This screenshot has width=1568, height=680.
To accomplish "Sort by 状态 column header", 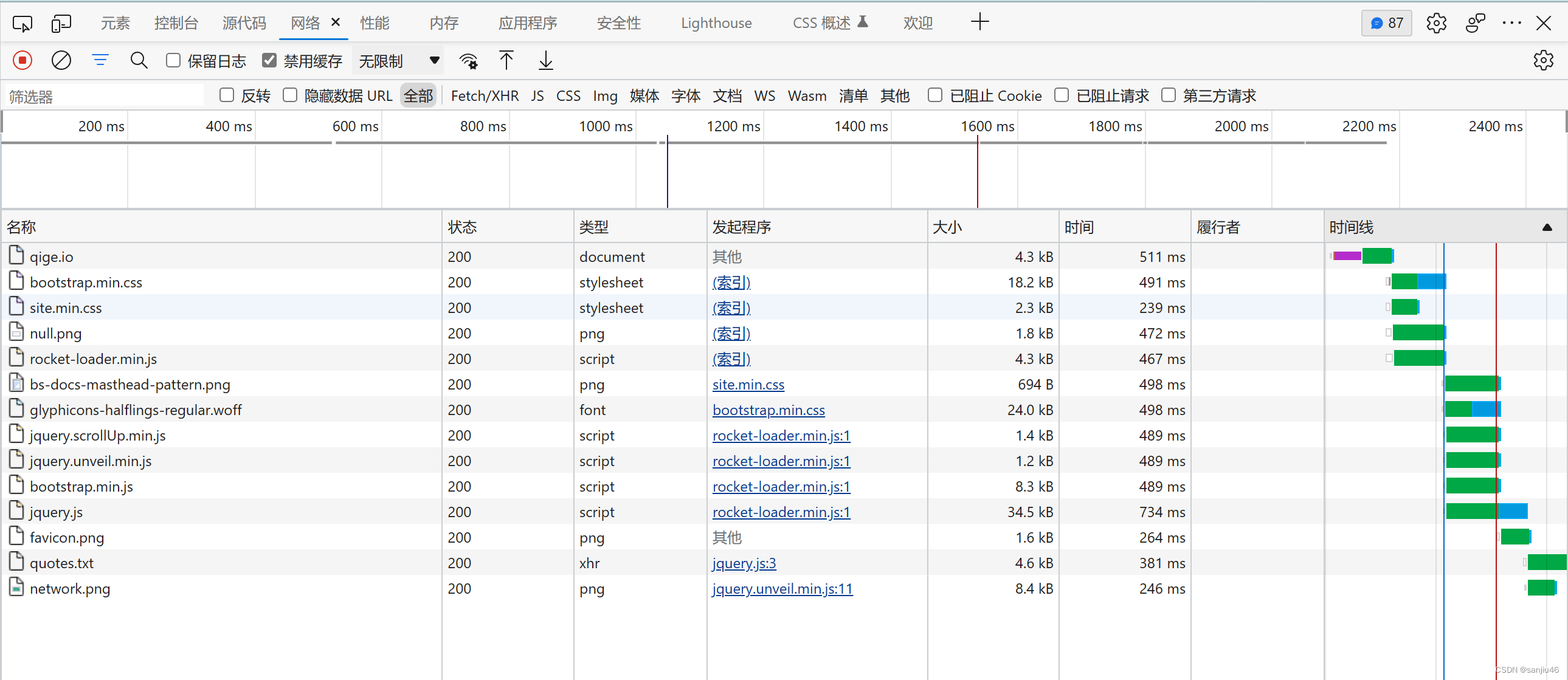I will pos(508,227).
